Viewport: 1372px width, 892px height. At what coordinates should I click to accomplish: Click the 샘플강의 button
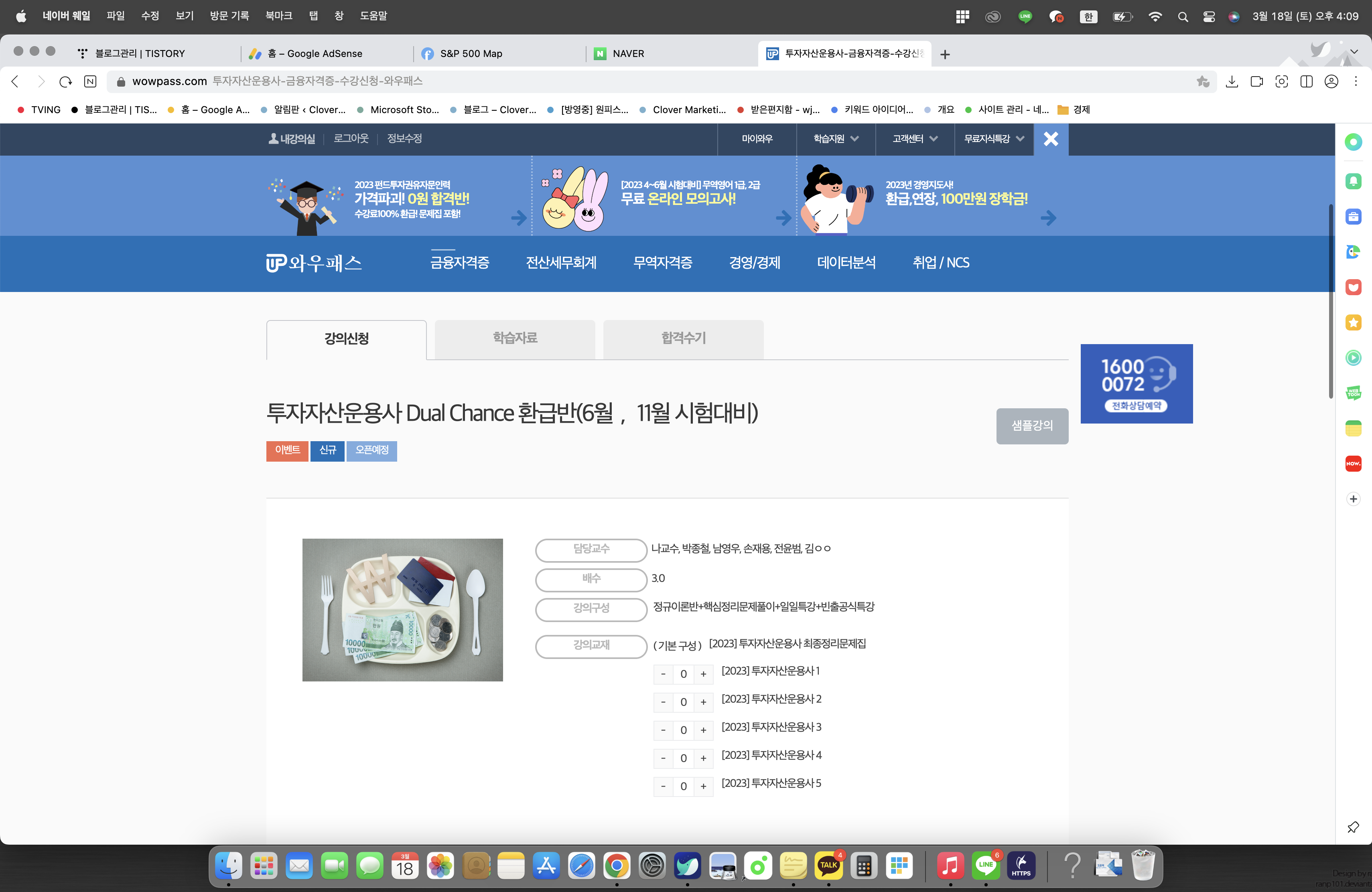tap(1031, 426)
